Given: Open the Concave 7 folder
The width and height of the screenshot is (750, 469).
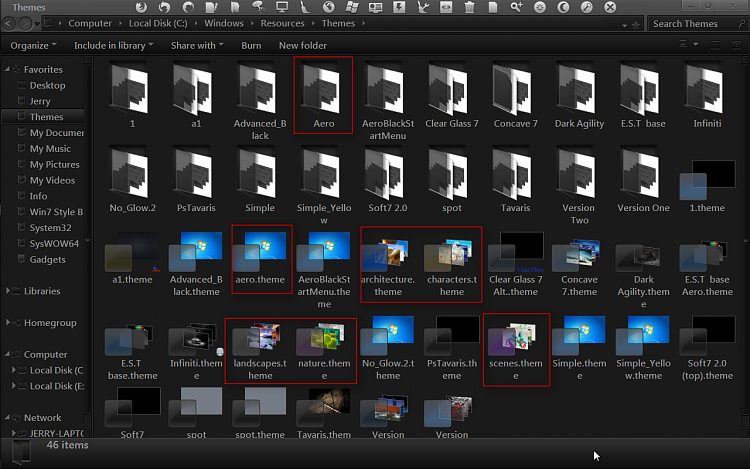Looking at the screenshot, I should 516,97.
